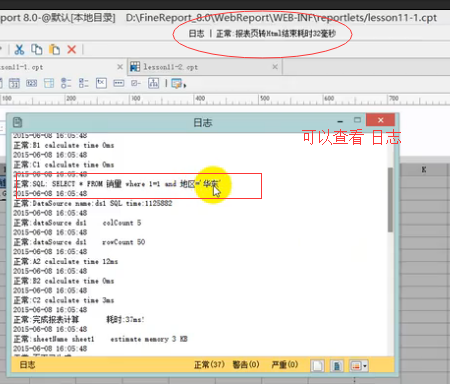The image size is (450, 384).
Task: Click the Cut scissors icon
Action: [x=19, y=50]
